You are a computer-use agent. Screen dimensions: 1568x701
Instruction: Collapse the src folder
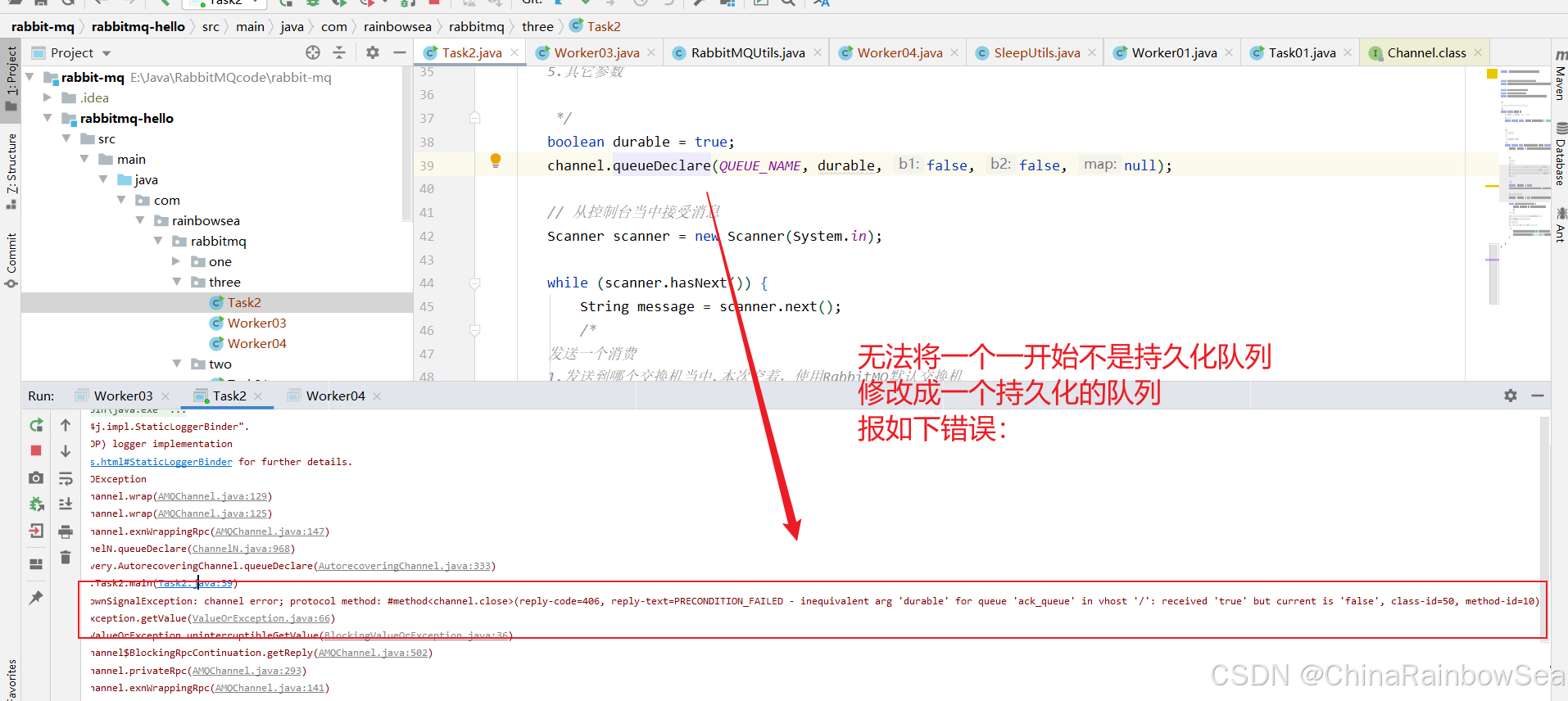point(66,138)
